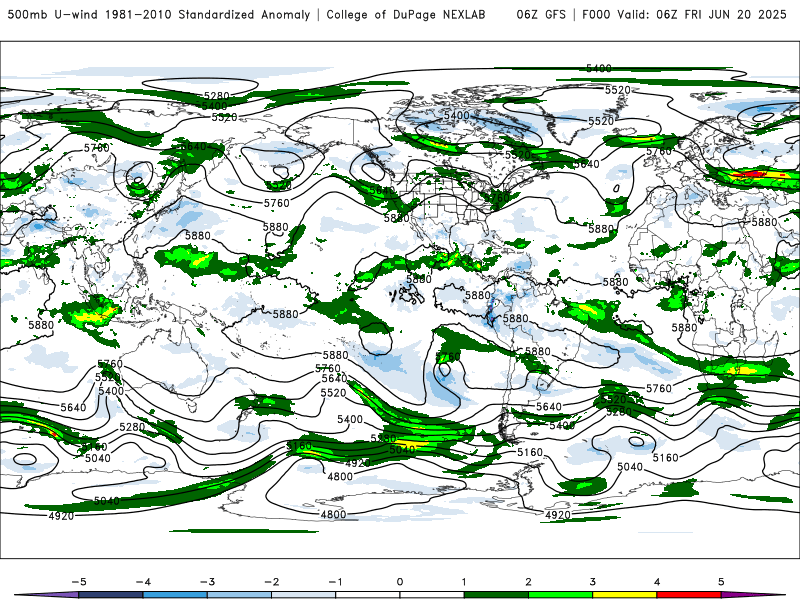Image resolution: width=800 pixels, height=600 pixels.
Task: Click the light blue -3 to -2 colorbar segment
Action: pos(239,595)
